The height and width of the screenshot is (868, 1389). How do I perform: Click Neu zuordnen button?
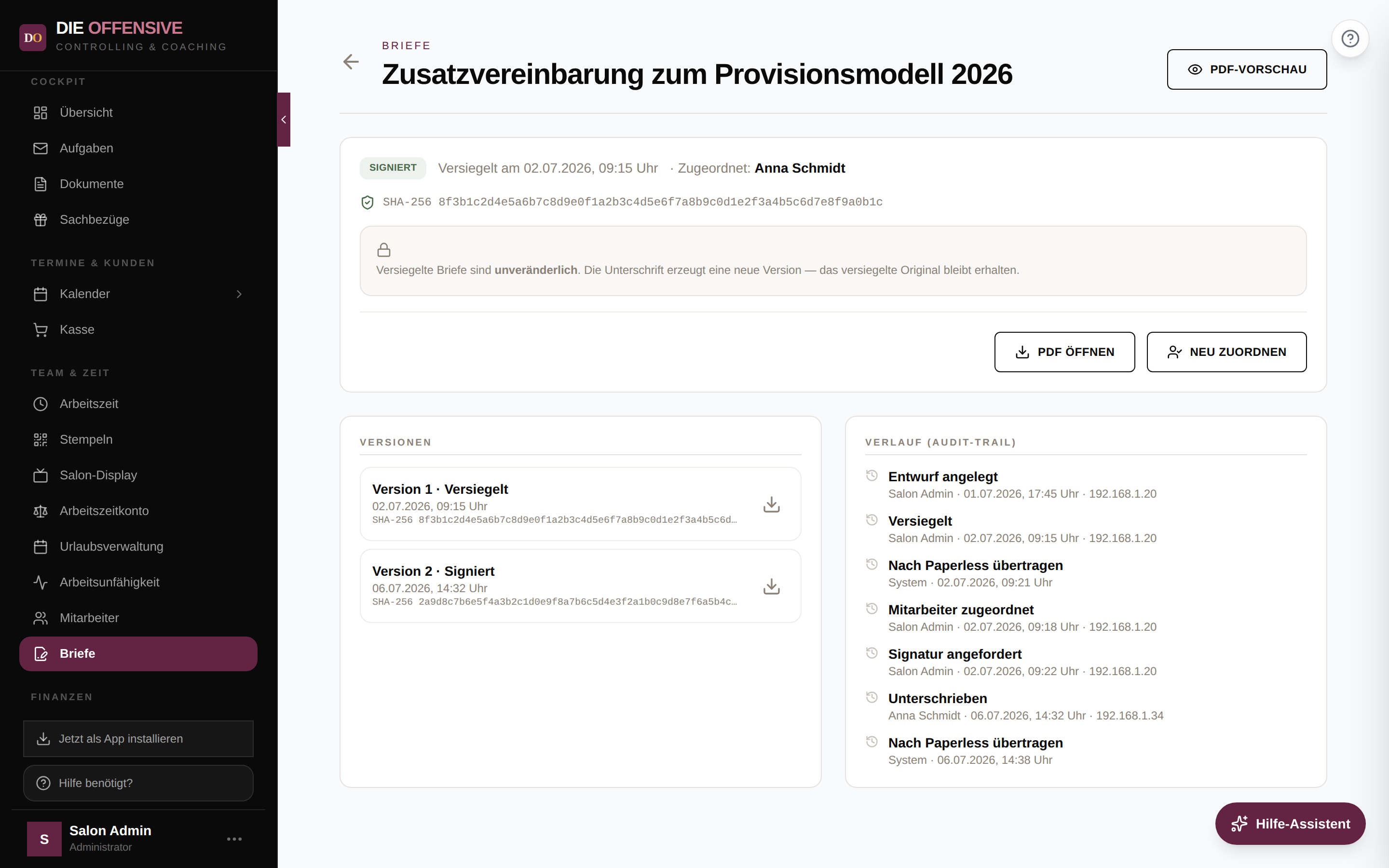pyautogui.click(x=1226, y=352)
